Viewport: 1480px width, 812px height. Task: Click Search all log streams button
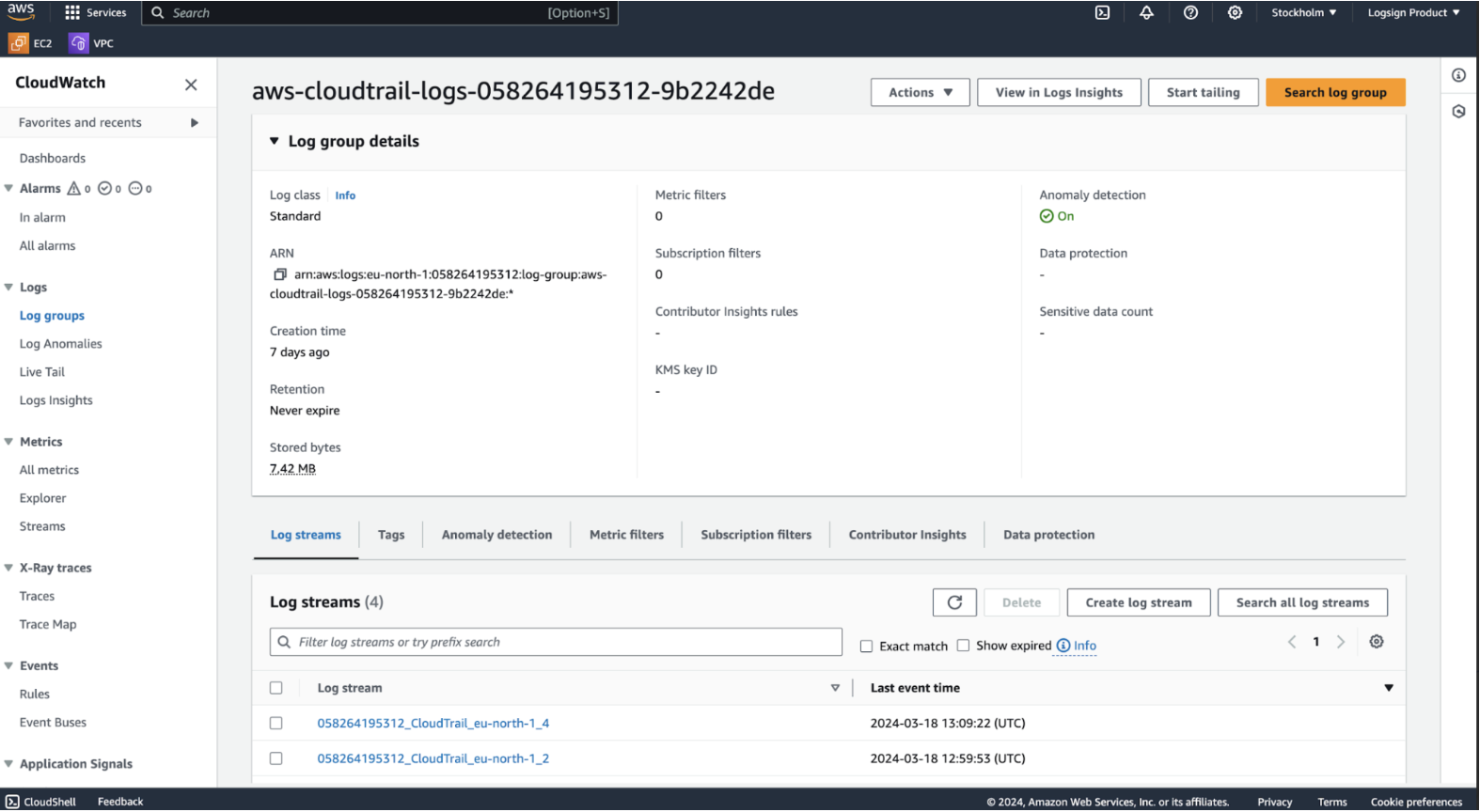tap(1302, 602)
